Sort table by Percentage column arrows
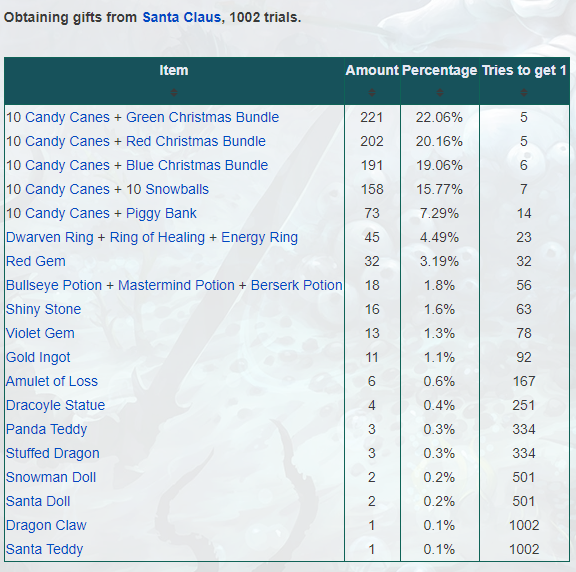The width and height of the screenshot is (576, 572). click(439, 92)
